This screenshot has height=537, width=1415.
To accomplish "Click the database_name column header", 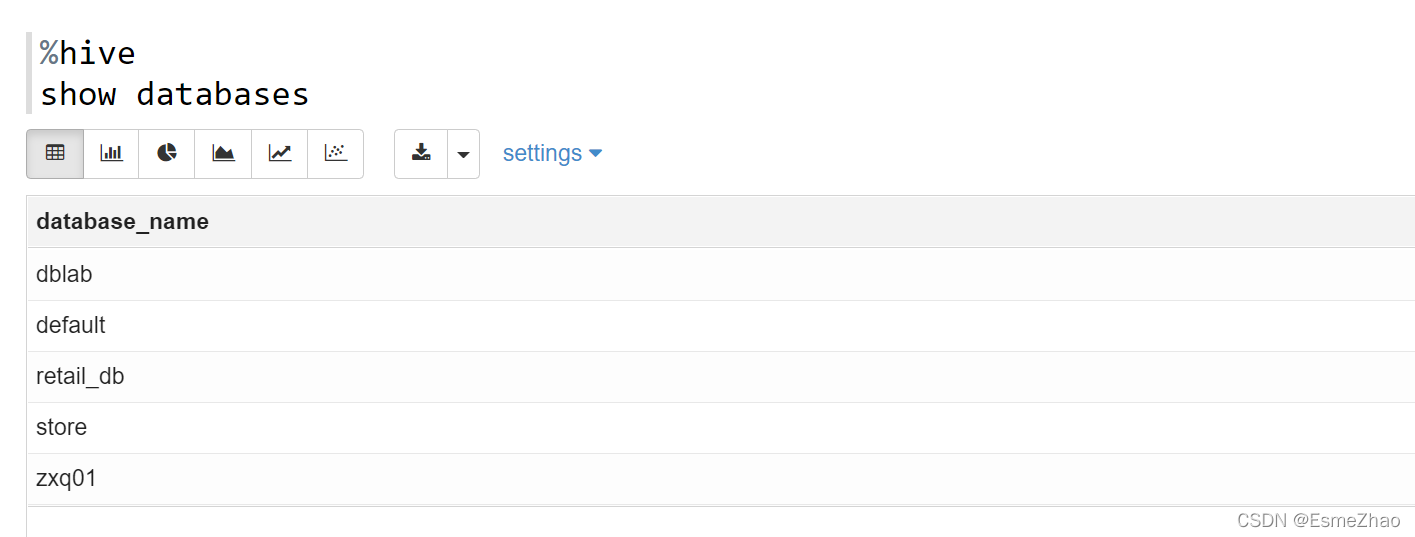I will [122, 221].
